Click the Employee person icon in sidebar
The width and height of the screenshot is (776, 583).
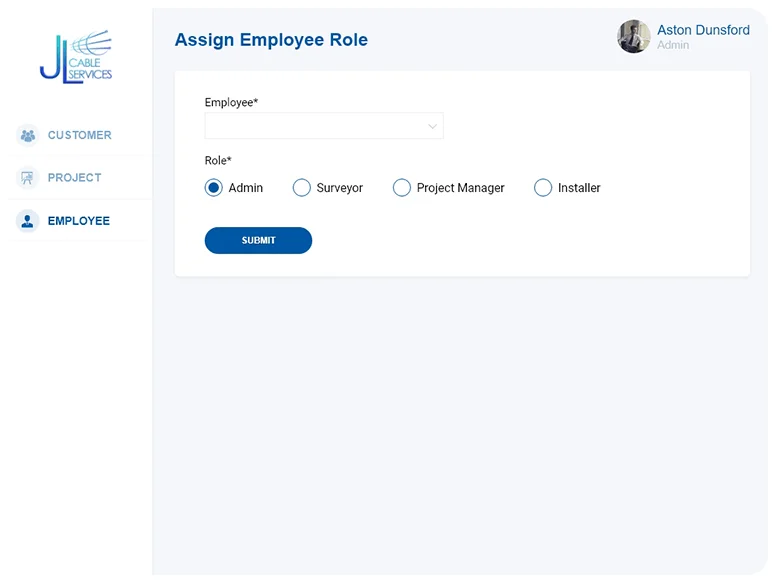tap(28, 221)
